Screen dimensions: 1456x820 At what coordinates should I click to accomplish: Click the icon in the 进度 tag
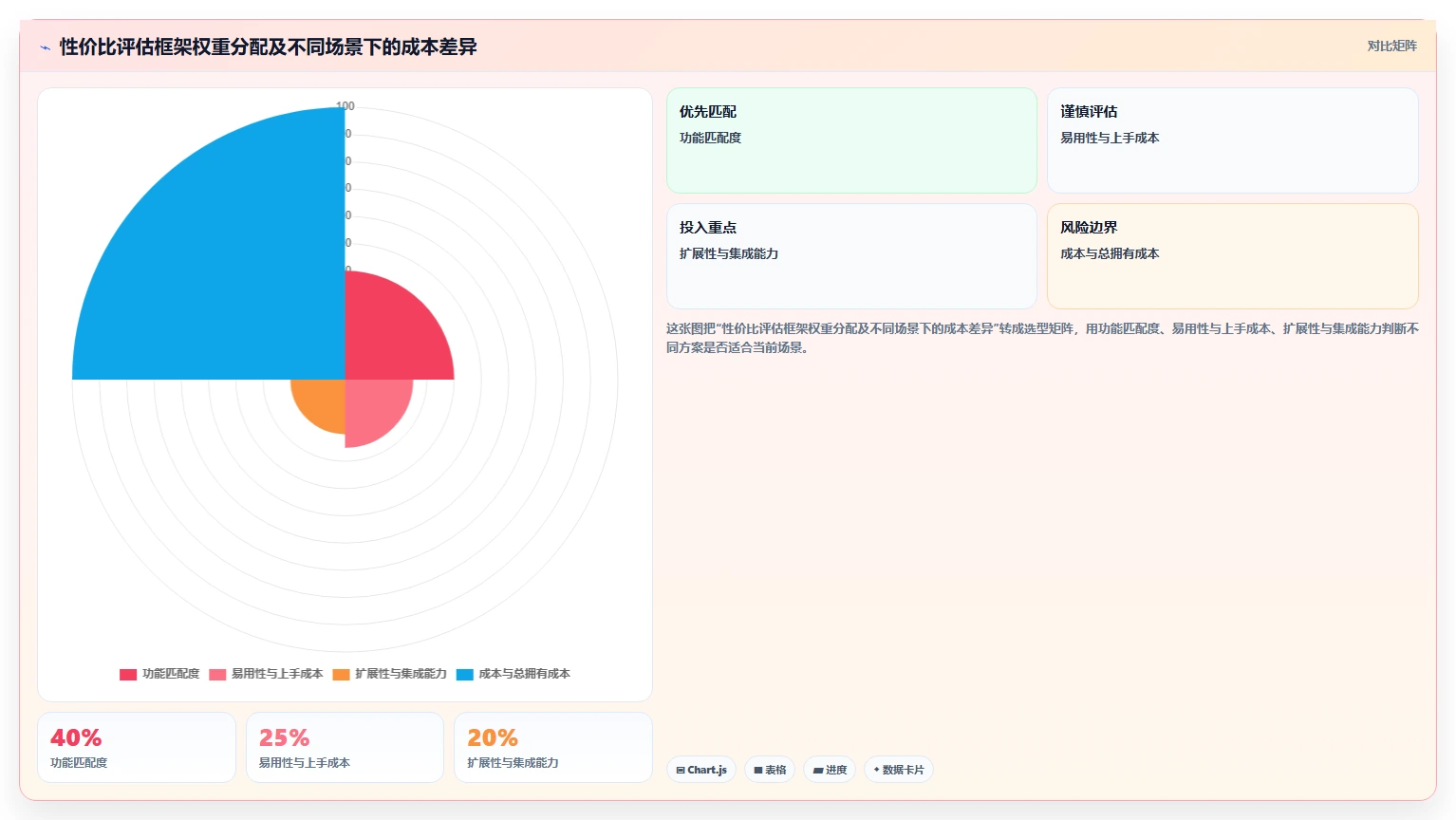coord(818,770)
